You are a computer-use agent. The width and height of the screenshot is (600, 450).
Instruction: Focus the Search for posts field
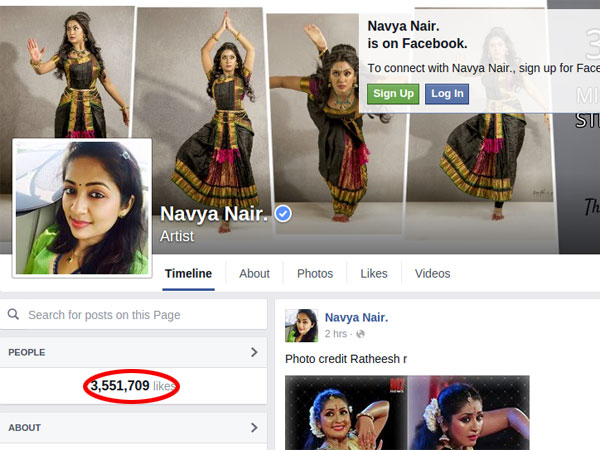133,315
